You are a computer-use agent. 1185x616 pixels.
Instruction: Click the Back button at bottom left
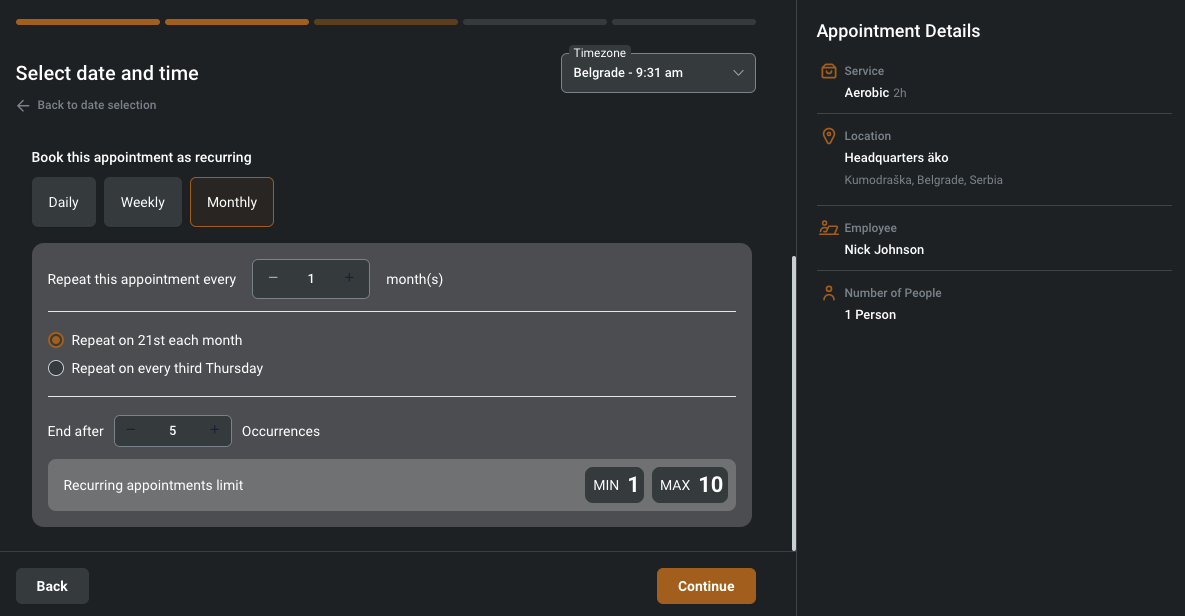[x=51, y=585]
